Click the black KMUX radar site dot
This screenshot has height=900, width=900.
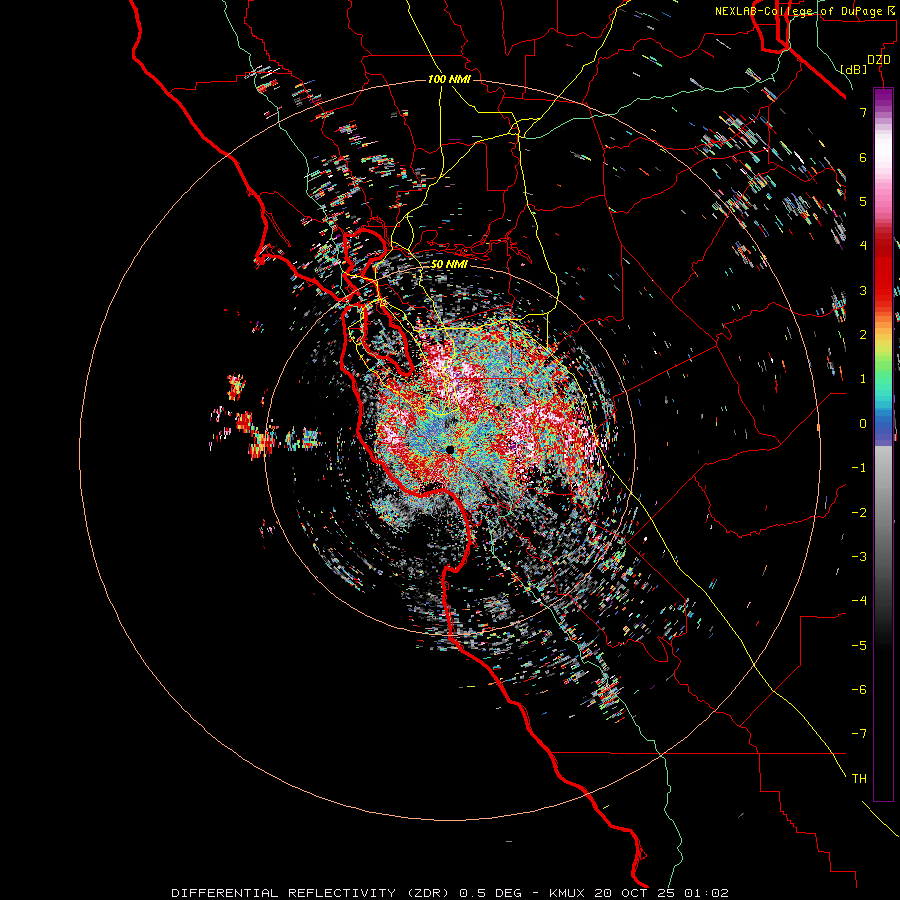point(450,449)
